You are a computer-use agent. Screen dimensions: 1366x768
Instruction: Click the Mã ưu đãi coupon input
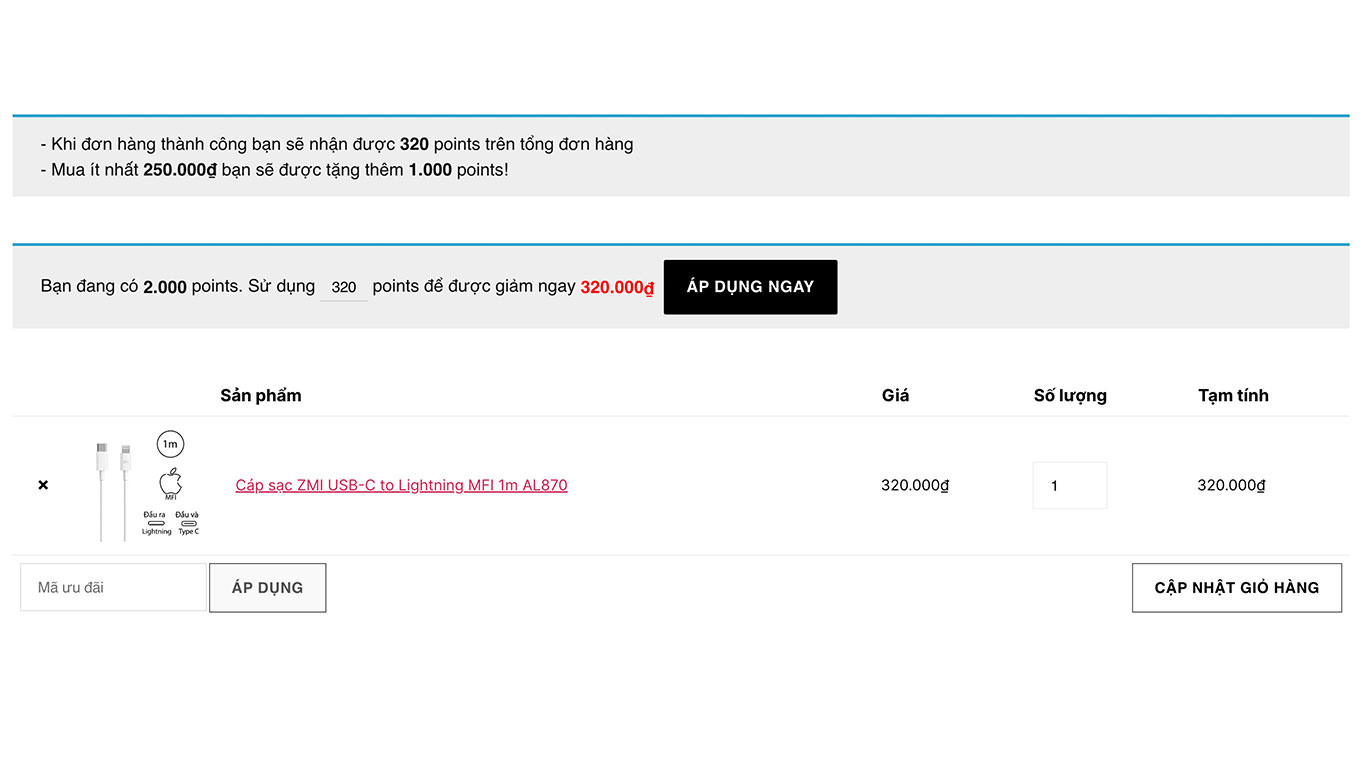pos(112,587)
